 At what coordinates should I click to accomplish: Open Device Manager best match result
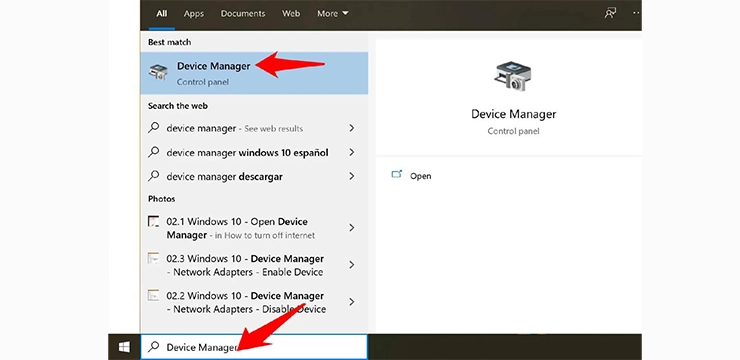[254, 73]
